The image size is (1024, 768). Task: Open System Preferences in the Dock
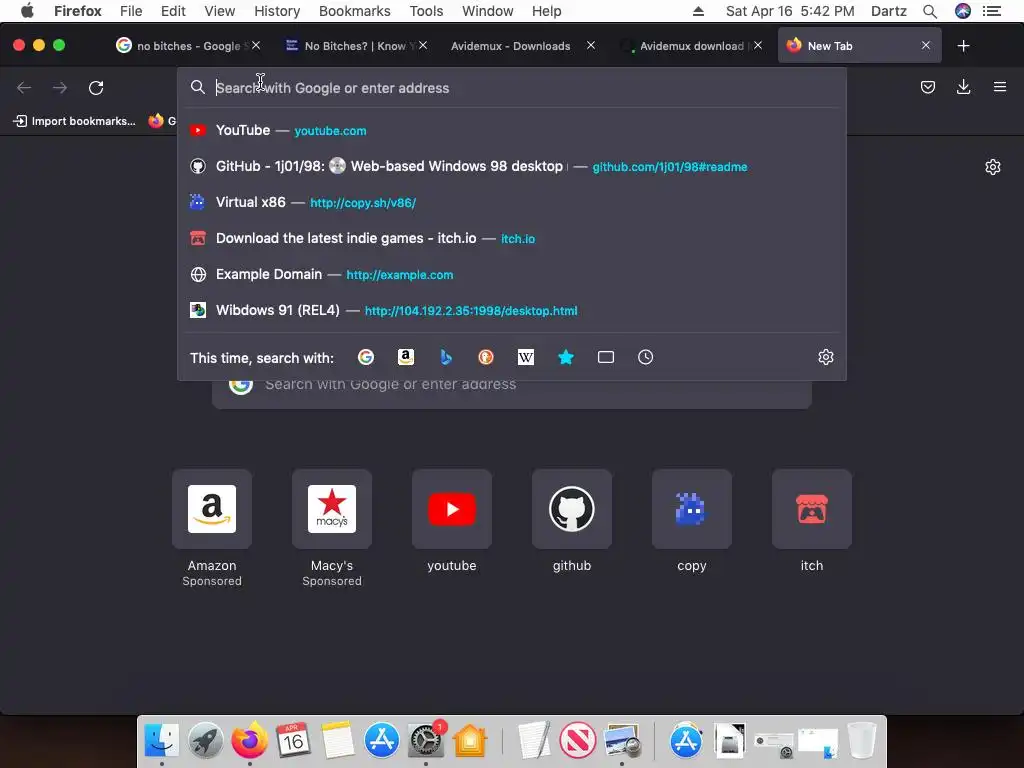pyautogui.click(x=426, y=741)
